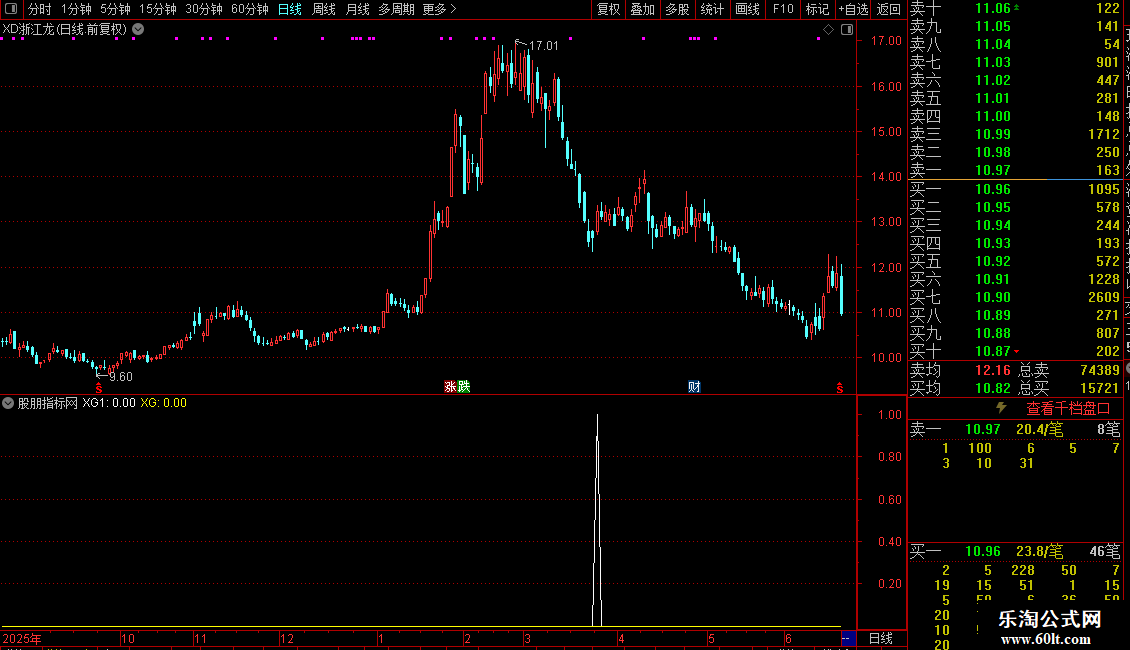The width and height of the screenshot is (1130, 650).
Task: Click the panel layout icon at top-left
Action: tap(11, 9)
